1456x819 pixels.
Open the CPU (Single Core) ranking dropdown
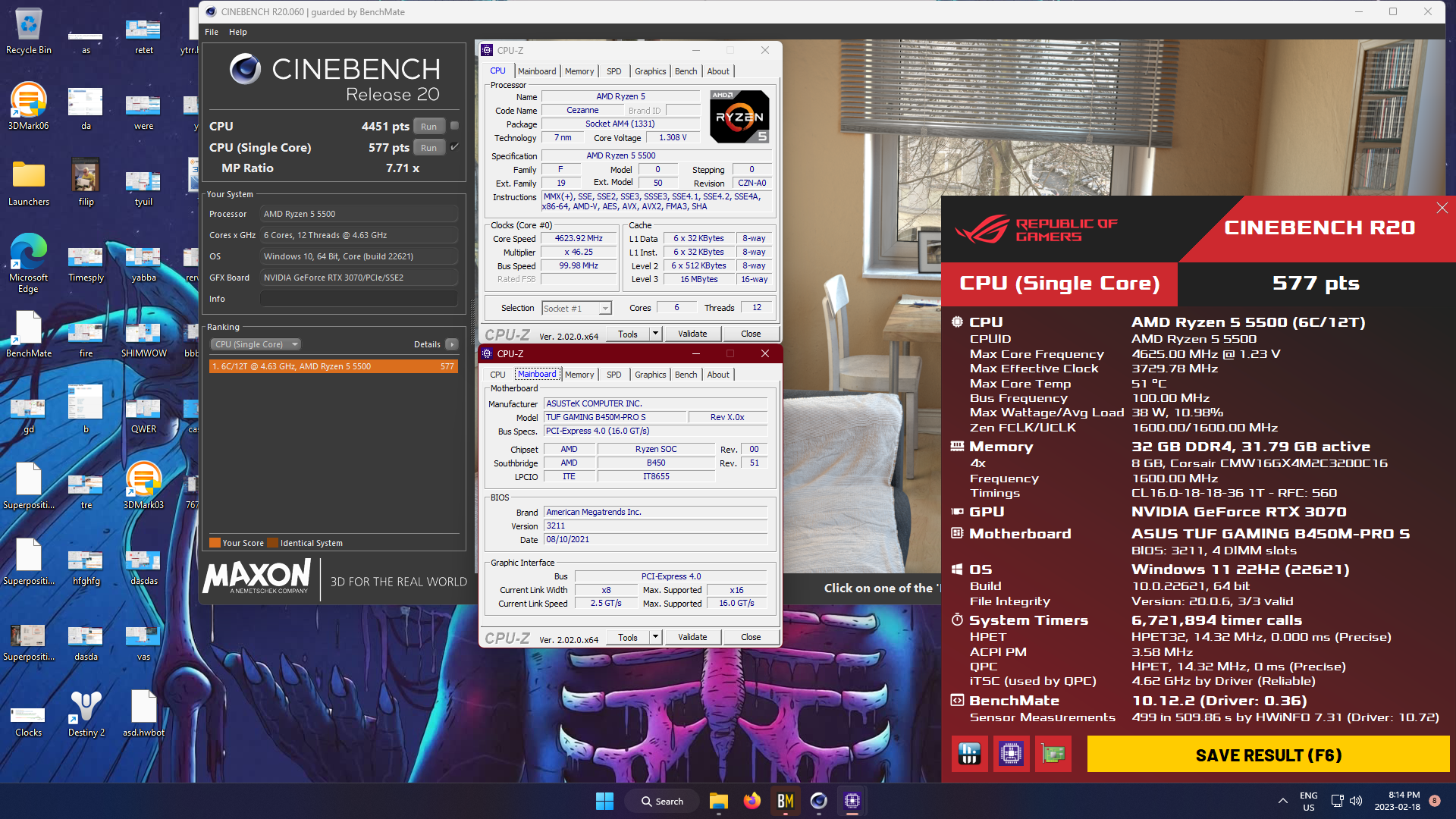pos(256,344)
